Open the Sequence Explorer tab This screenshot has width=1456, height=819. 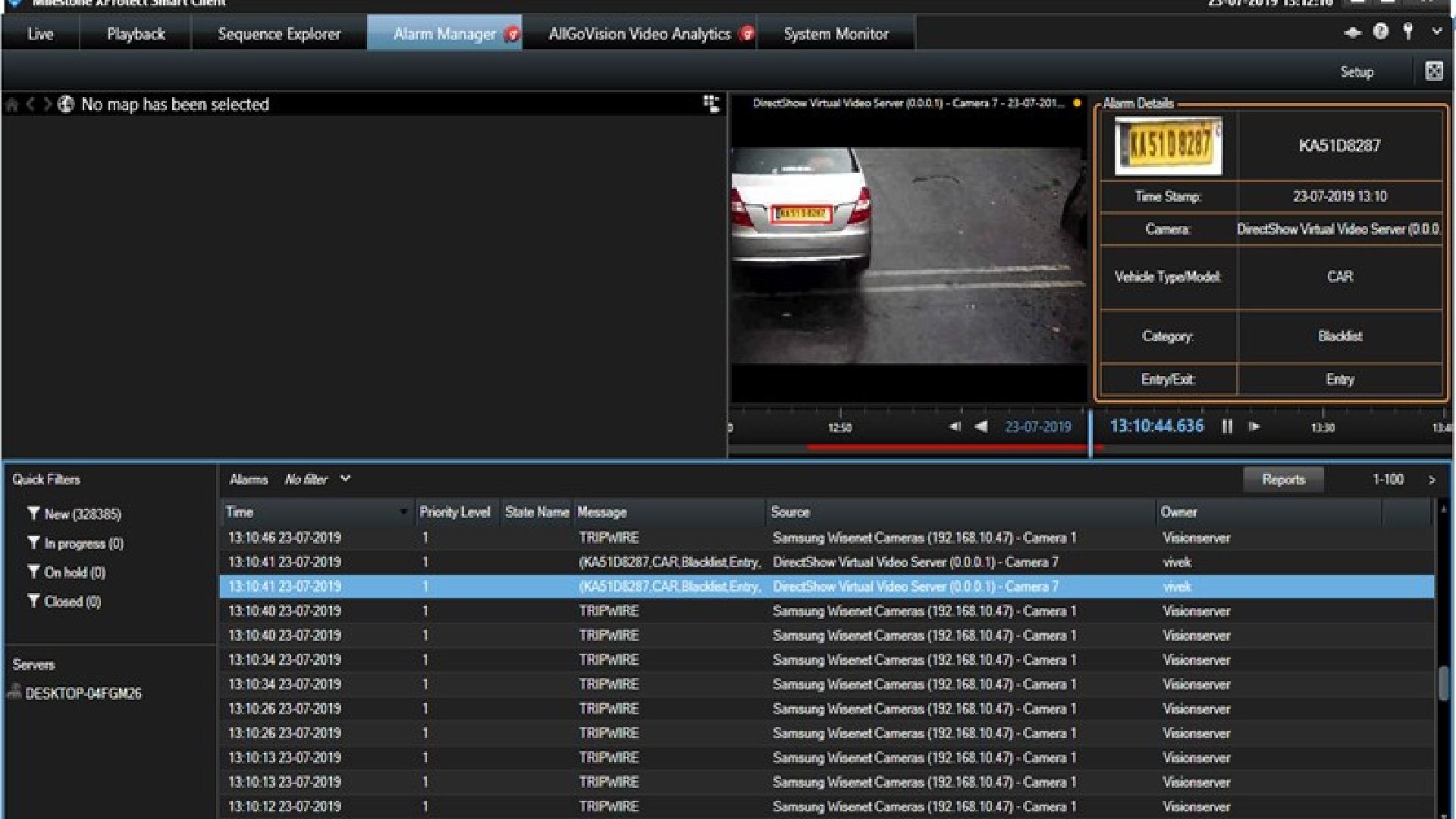coord(279,34)
